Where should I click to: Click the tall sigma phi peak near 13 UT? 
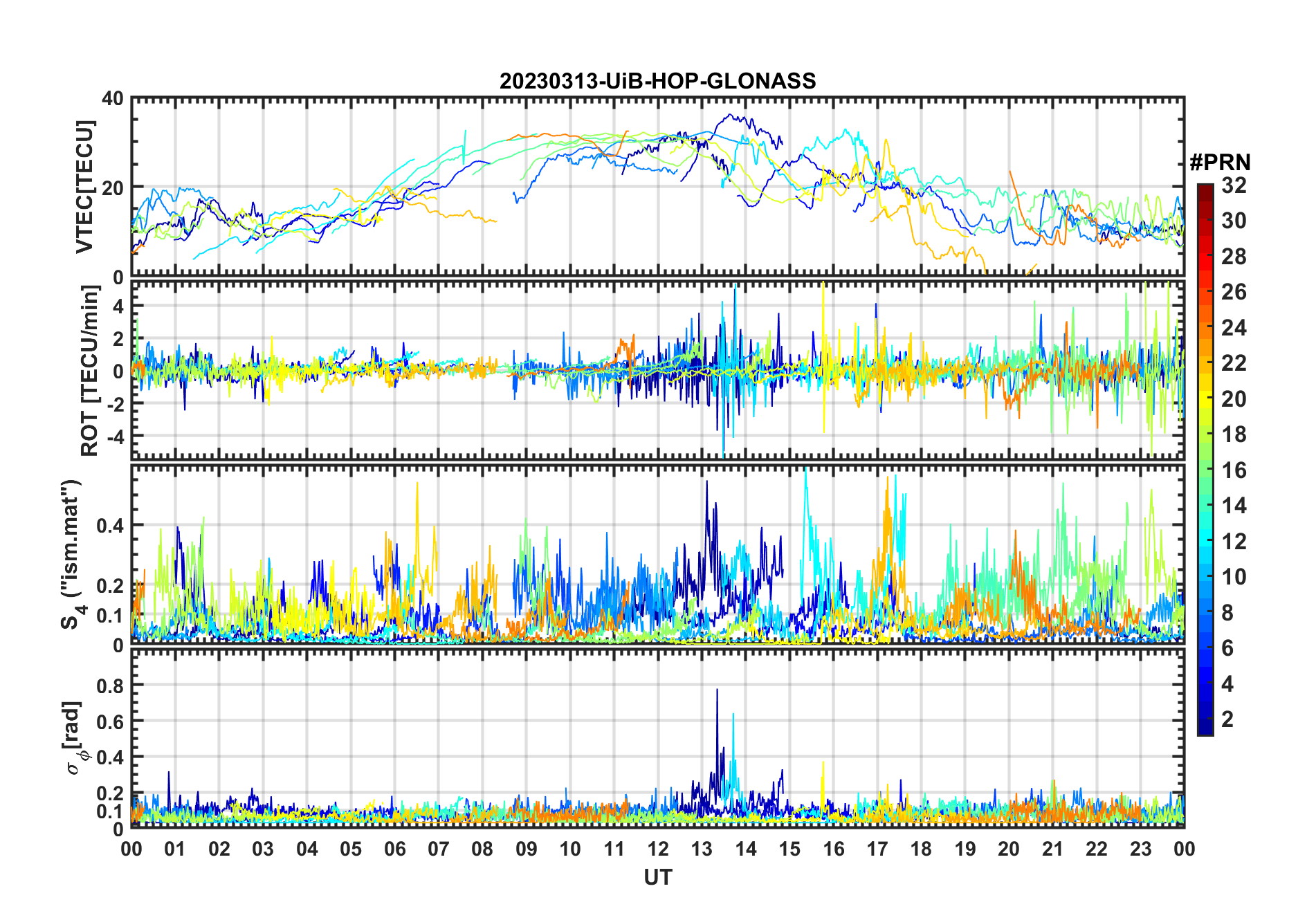click(x=717, y=692)
